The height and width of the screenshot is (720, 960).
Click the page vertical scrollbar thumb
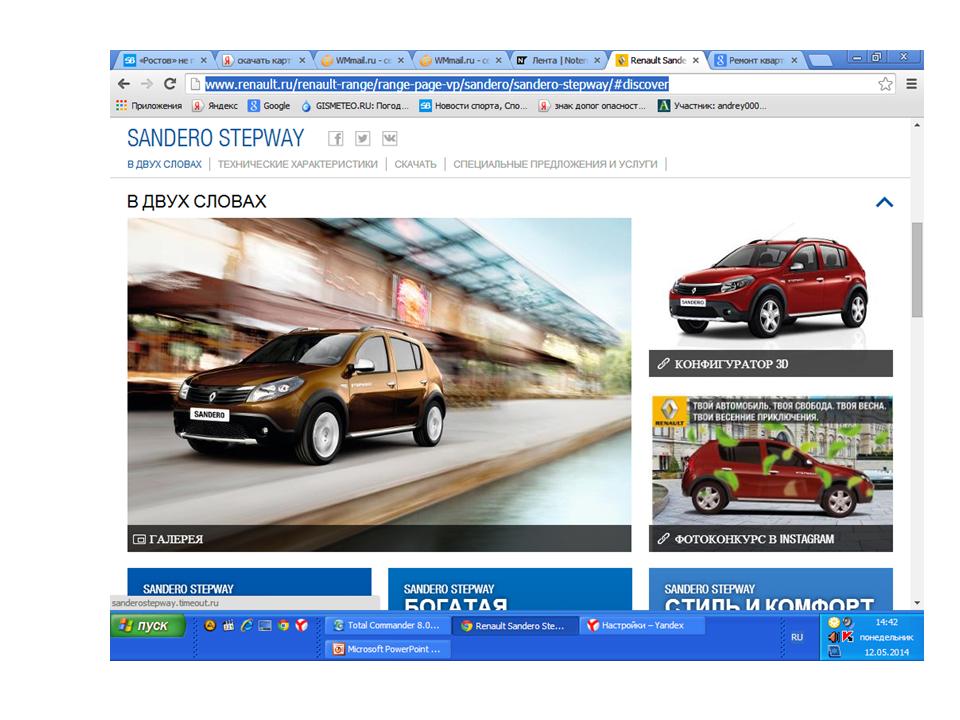click(917, 269)
